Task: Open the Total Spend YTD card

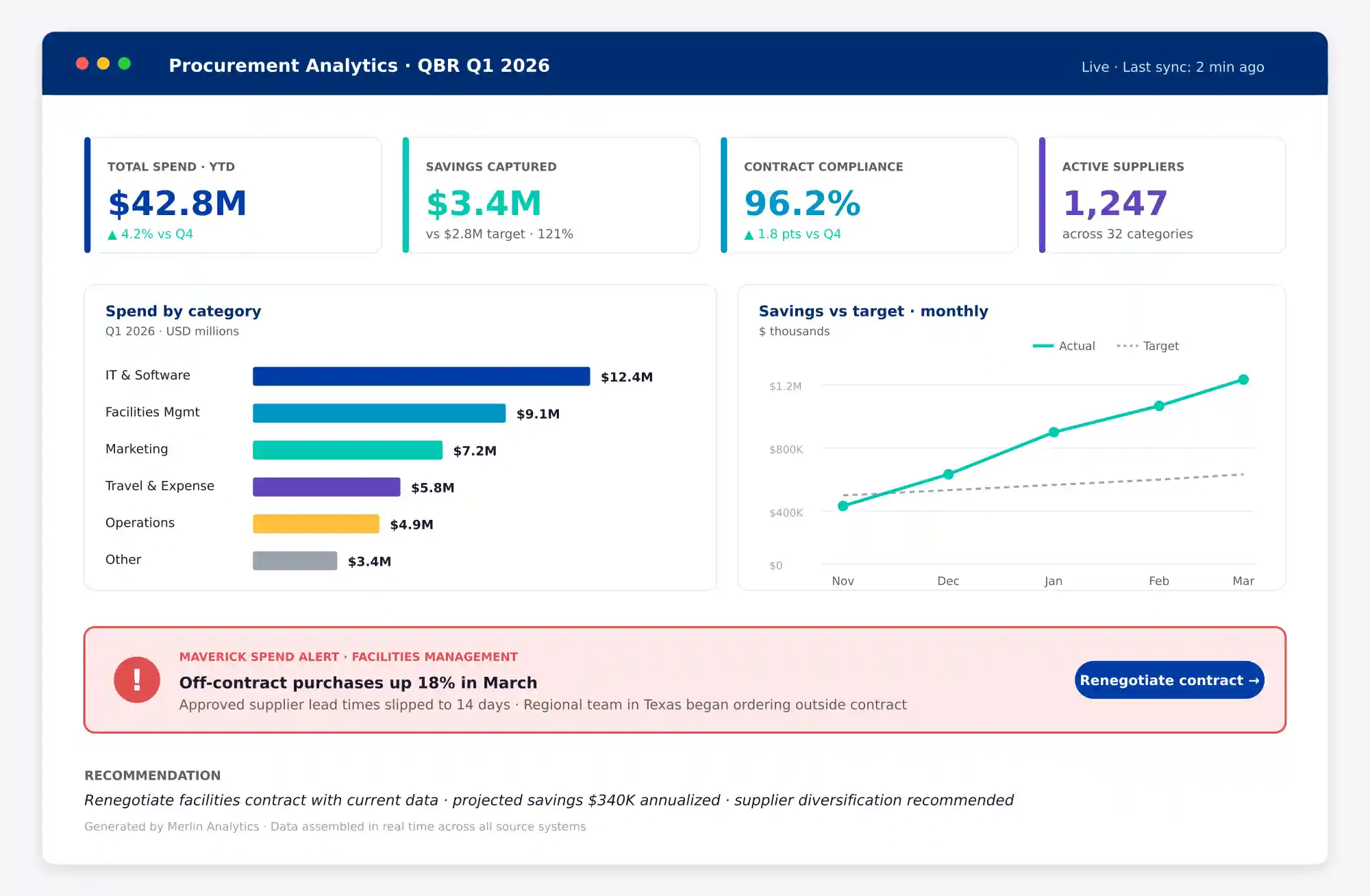Action: point(233,195)
